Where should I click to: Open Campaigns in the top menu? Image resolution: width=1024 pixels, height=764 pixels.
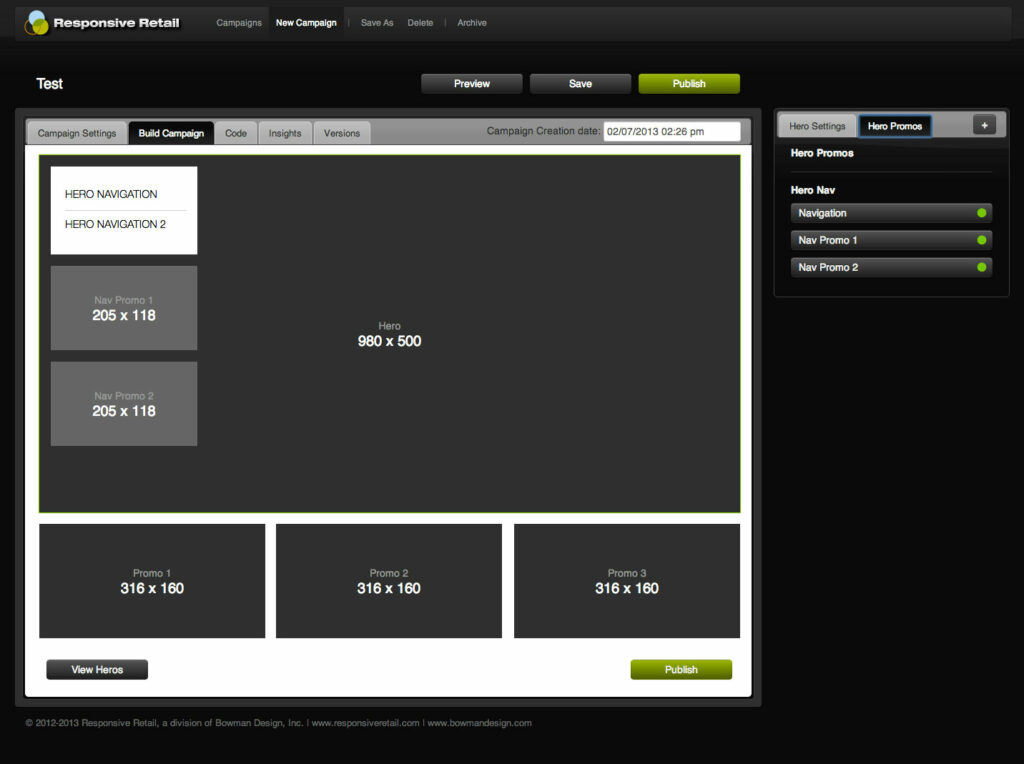click(239, 23)
